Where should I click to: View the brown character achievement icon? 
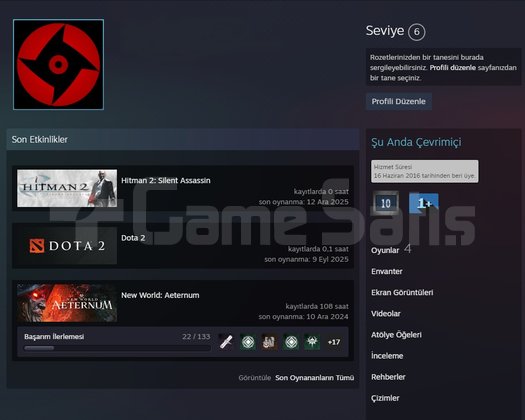pos(269,342)
